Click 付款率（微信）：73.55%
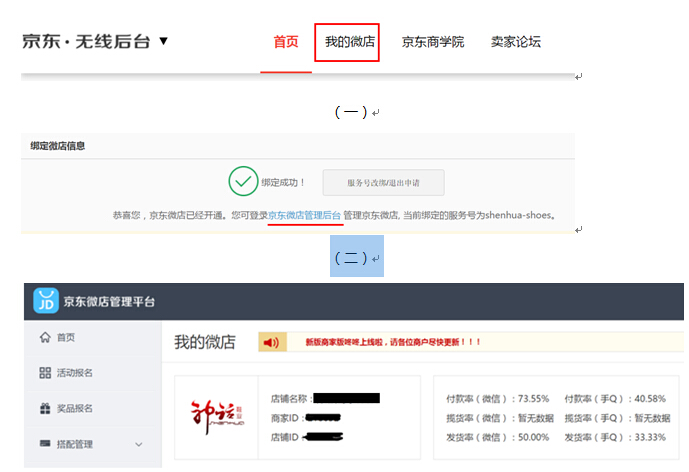Image resolution: width=689 pixels, height=472 pixels. [497, 399]
